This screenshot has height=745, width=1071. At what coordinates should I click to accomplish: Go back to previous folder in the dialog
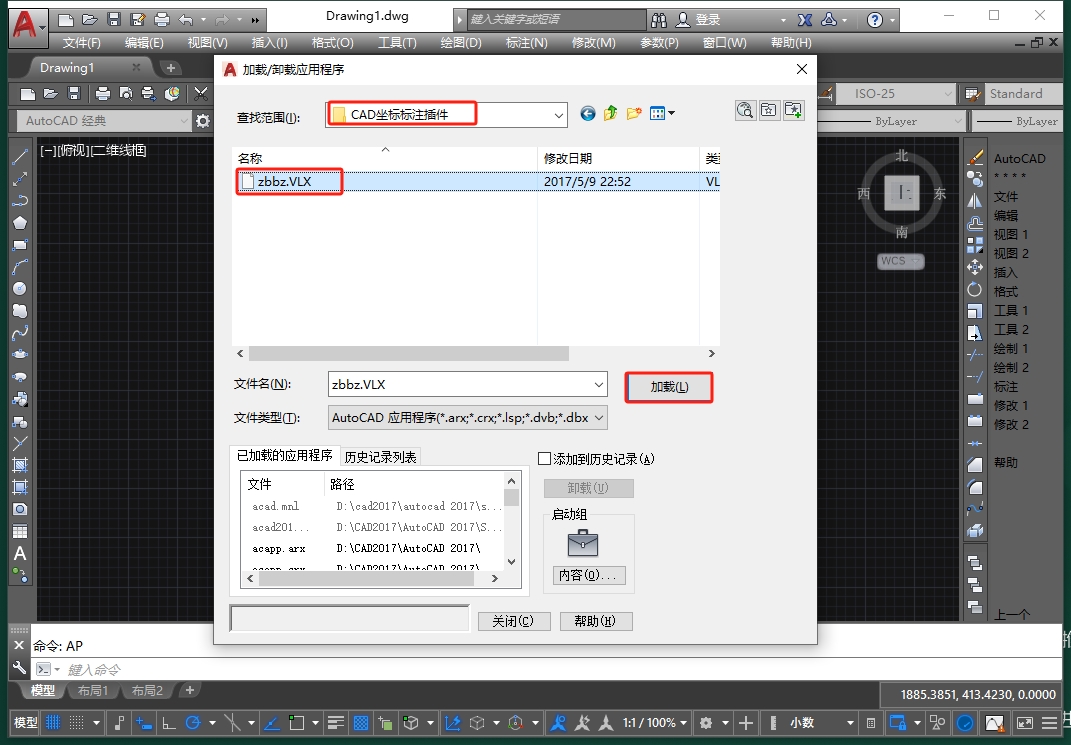coord(587,113)
